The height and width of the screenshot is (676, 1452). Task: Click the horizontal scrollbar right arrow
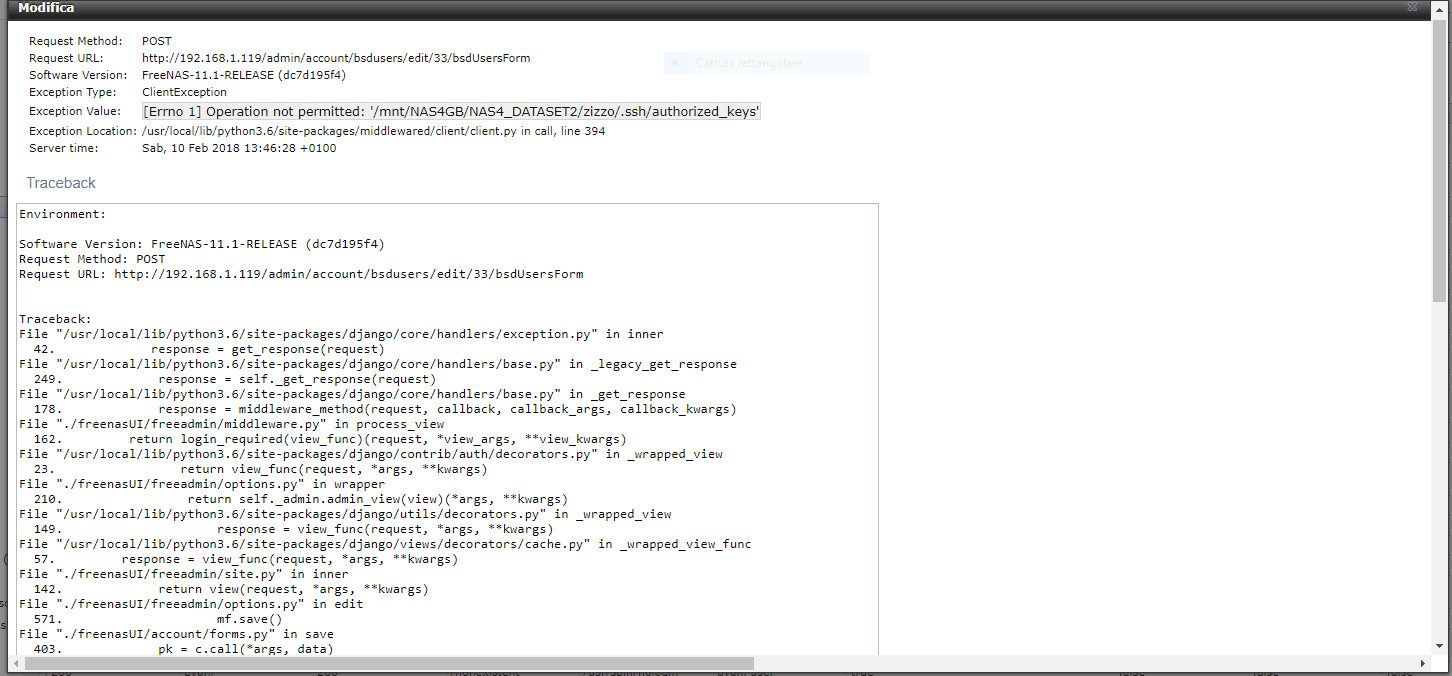[x=1423, y=663]
